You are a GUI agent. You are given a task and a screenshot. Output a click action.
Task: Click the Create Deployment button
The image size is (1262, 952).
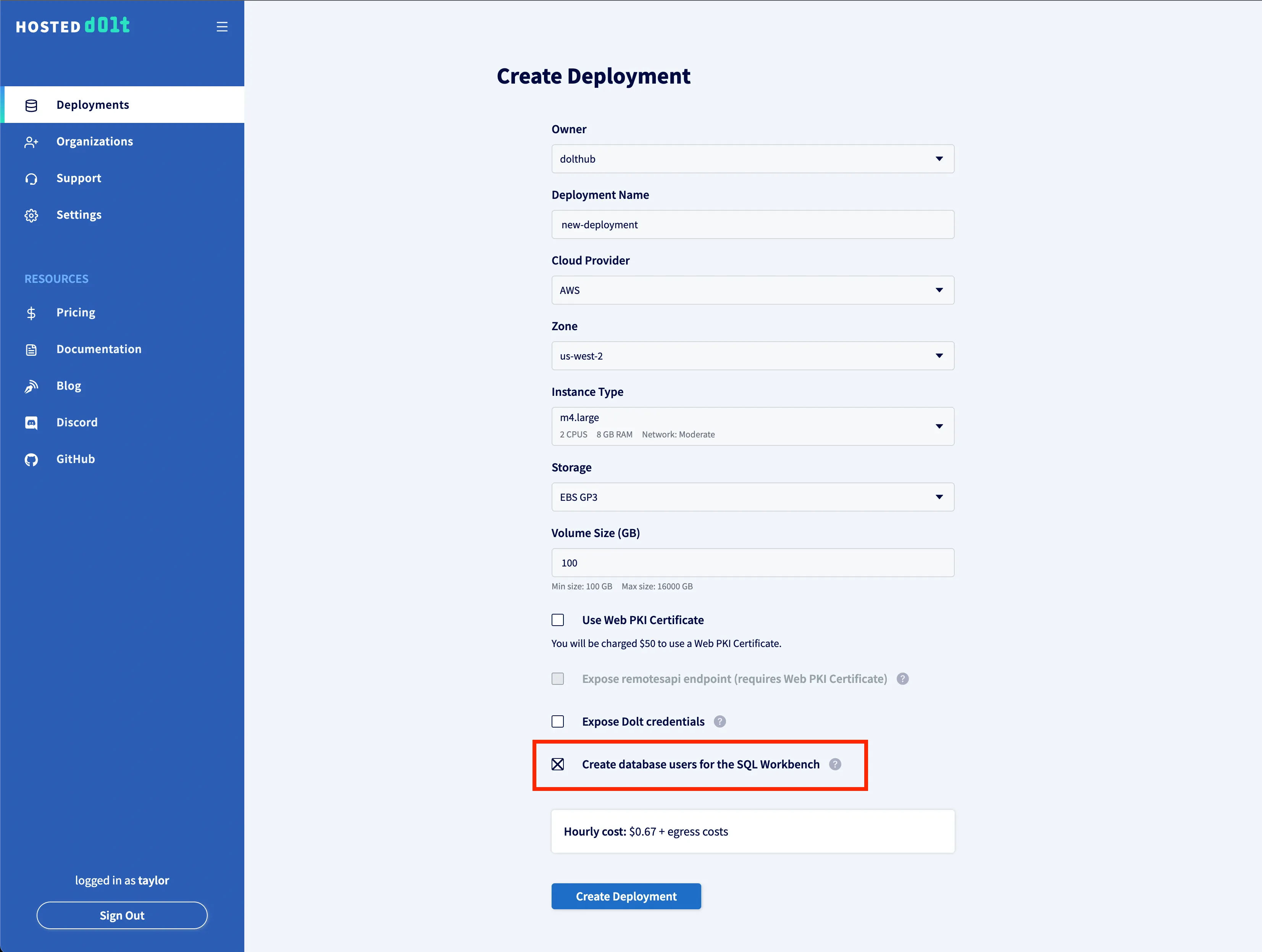[x=626, y=896]
